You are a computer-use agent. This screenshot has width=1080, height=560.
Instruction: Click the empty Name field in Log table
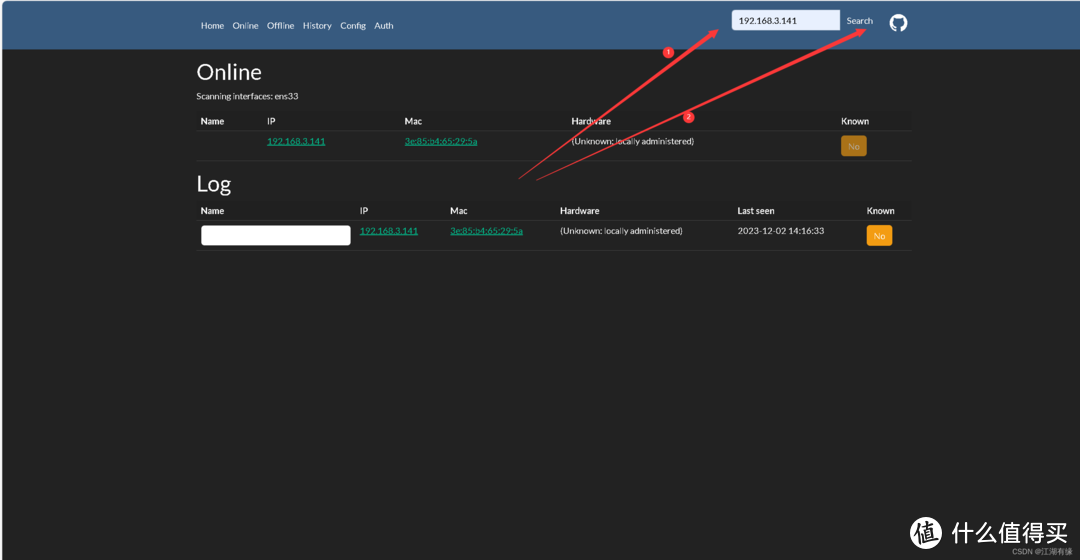click(x=276, y=236)
